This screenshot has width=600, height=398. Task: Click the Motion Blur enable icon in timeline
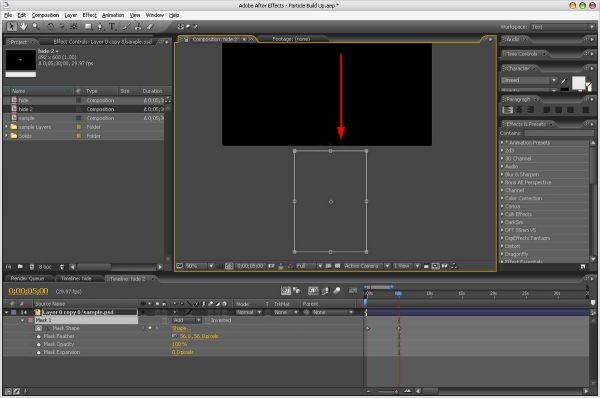[x=337, y=291]
